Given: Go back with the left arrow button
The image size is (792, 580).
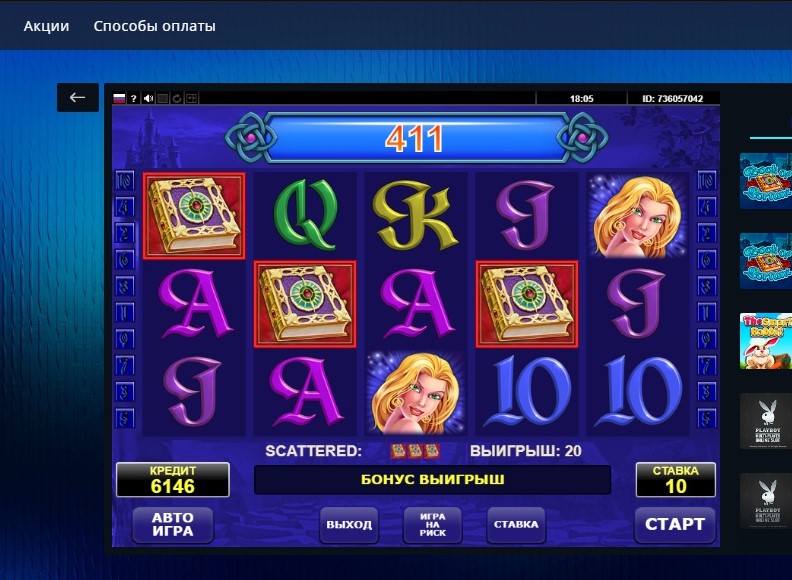Looking at the screenshot, I should click(x=78, y=98).
